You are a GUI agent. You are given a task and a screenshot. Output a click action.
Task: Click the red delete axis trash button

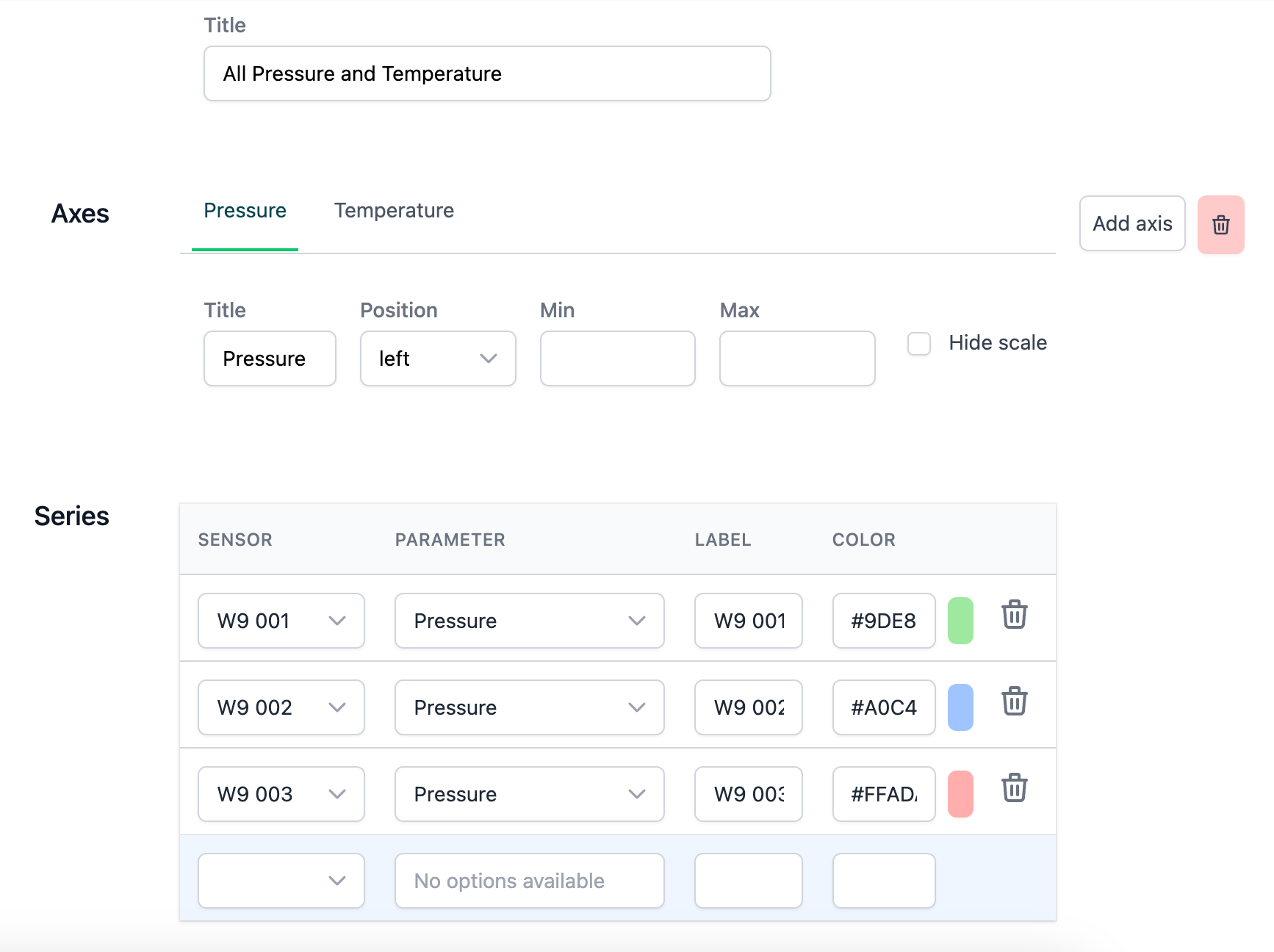tap(1220, 225)
